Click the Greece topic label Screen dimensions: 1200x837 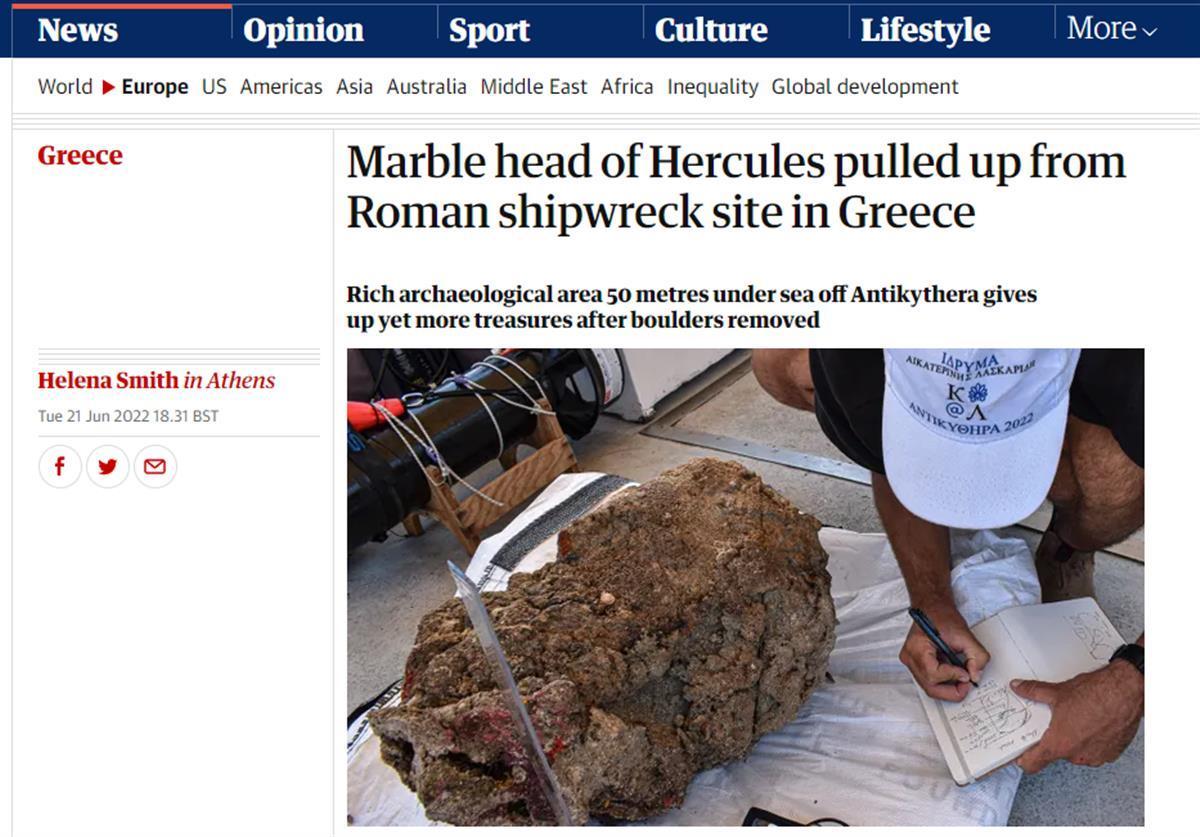(80, 156)
